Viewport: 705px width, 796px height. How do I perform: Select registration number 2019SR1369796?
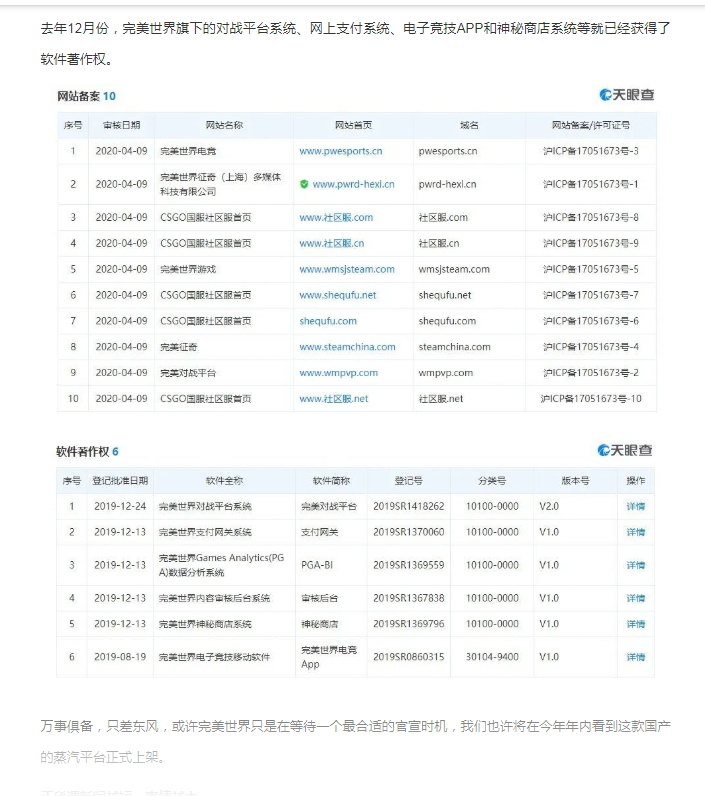pos(409,624)
